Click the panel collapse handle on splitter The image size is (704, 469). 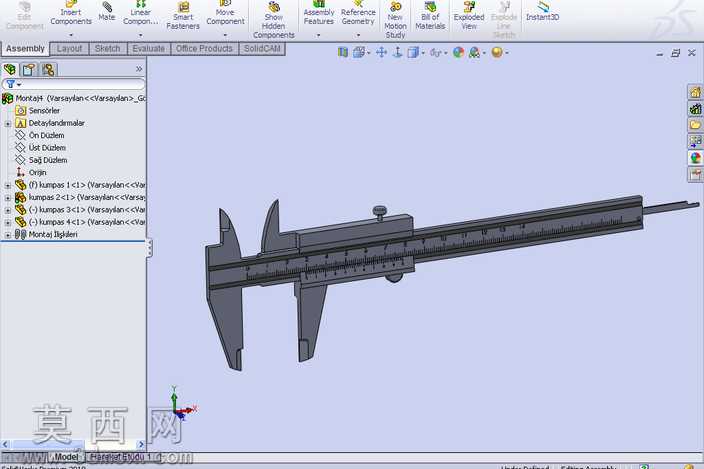tap(150, 248)
